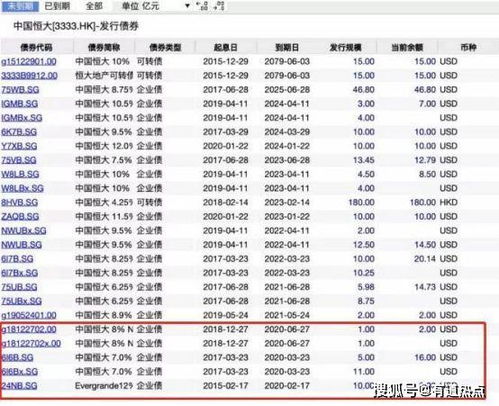499x406 pixels.
Task: Open bond code 24NB.SG link
Action: [x=19, y=386]
